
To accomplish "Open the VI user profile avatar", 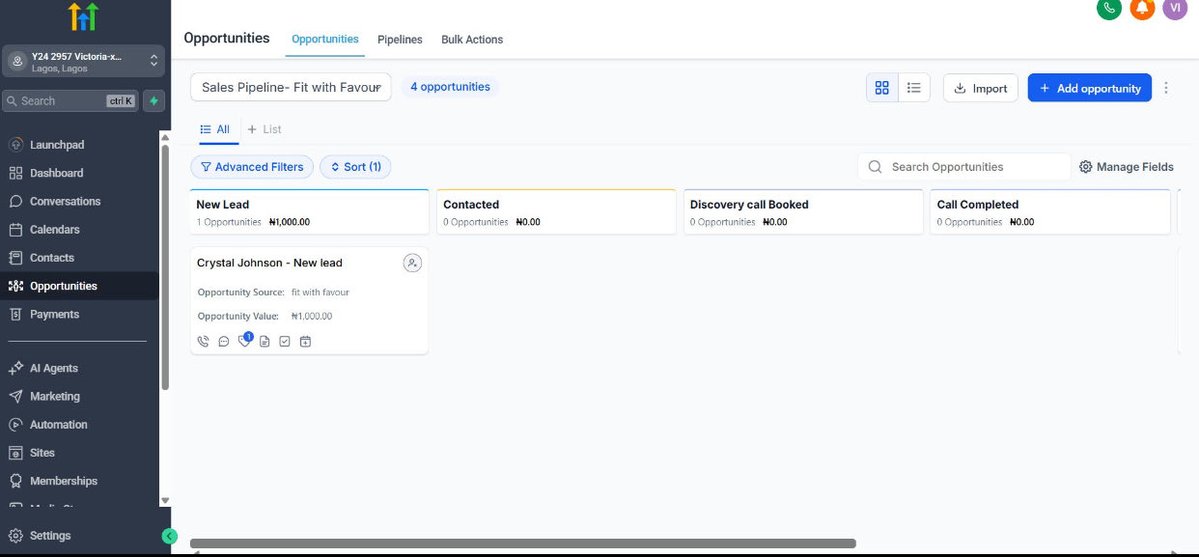I will (1175, 8).
